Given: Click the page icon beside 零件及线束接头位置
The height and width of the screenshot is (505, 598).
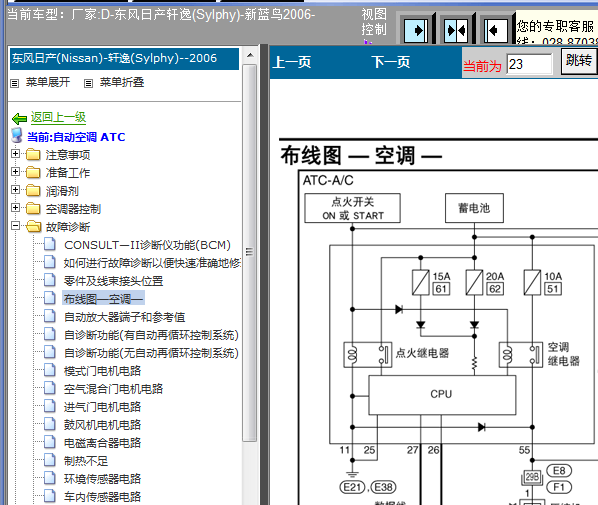Looking at the screenshot, I should point(50,280).
